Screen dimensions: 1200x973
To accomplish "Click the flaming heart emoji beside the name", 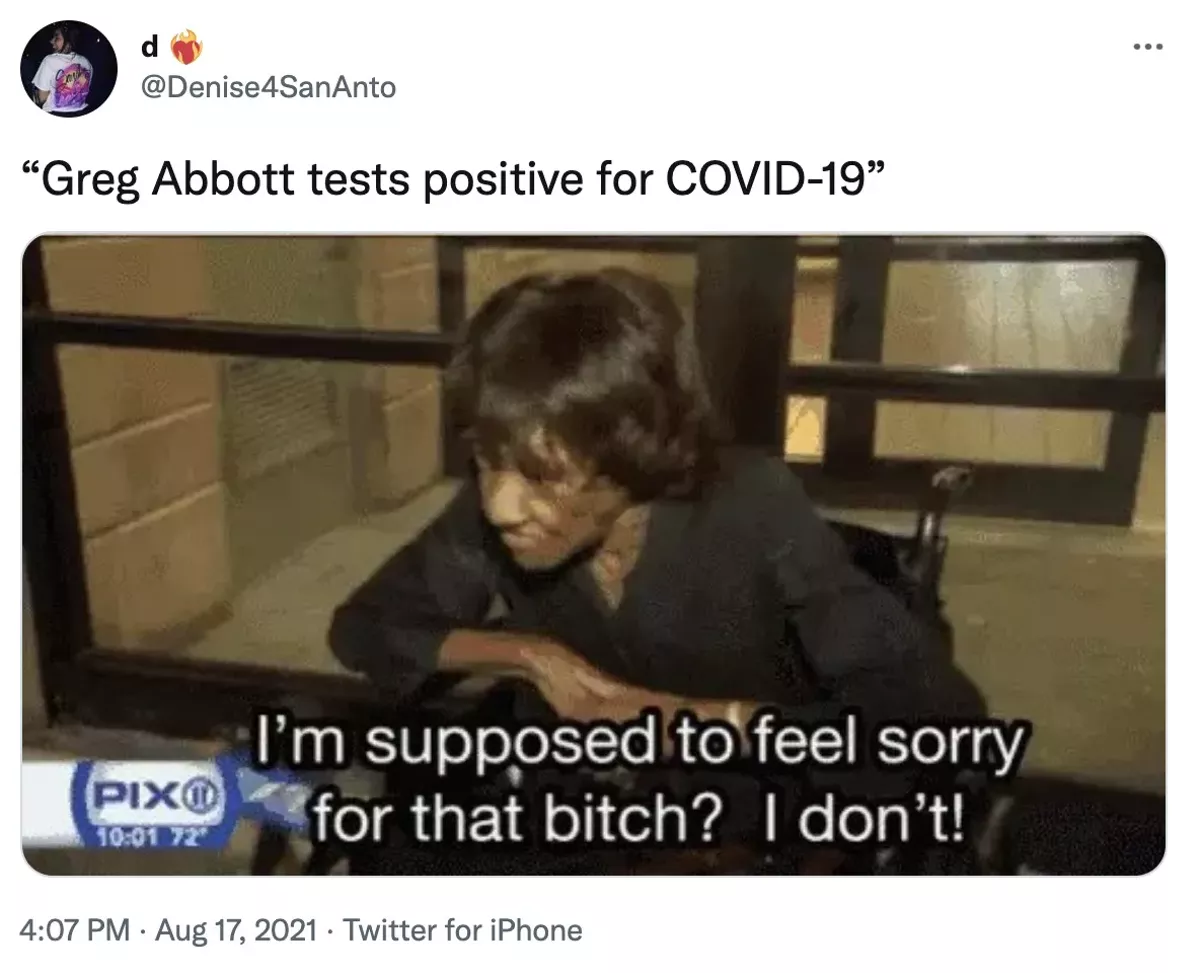I will click(x=184, y=47).
